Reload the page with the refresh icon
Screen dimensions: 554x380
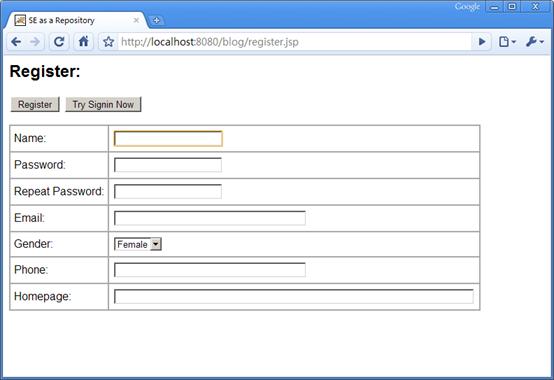(59, 42)
